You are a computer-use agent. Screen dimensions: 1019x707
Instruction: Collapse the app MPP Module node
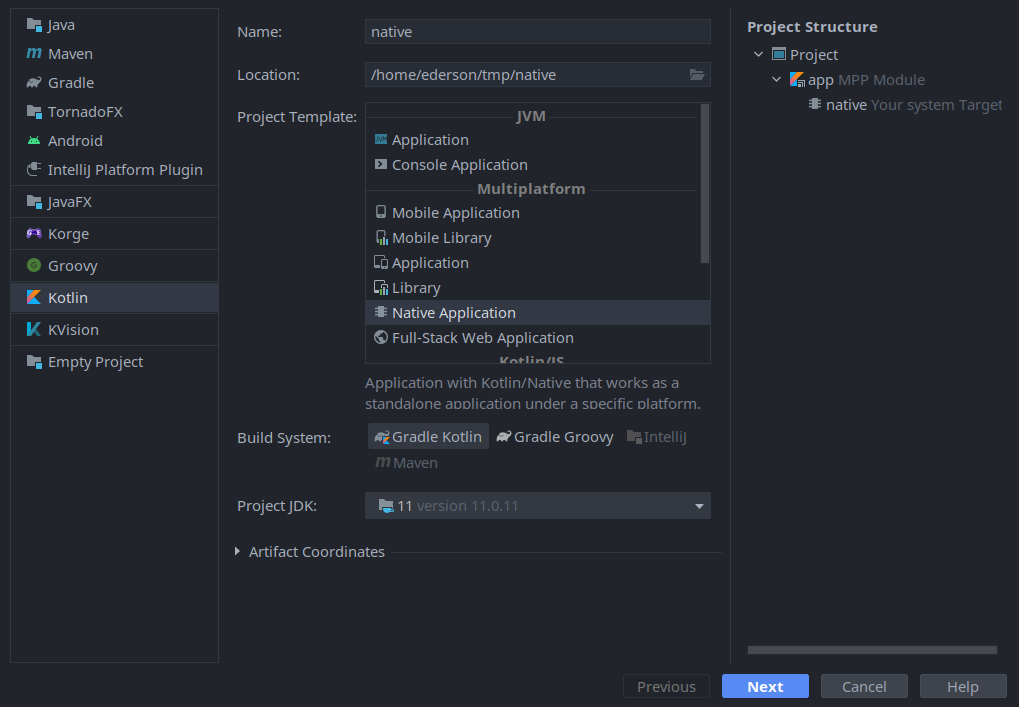(776, 79)
